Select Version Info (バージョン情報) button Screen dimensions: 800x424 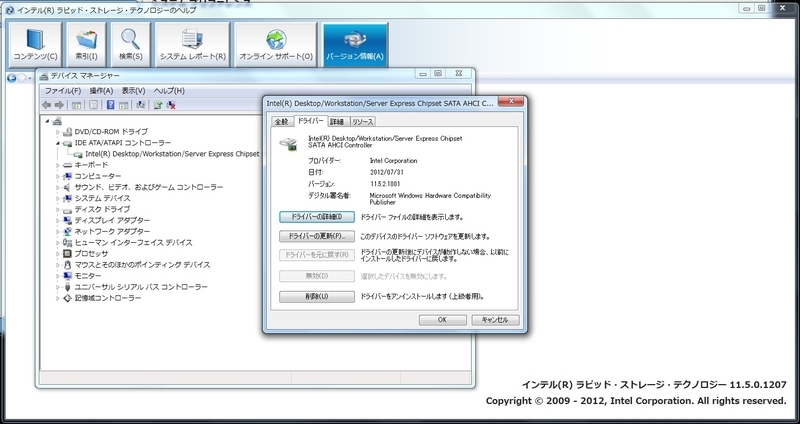point(355,45)
